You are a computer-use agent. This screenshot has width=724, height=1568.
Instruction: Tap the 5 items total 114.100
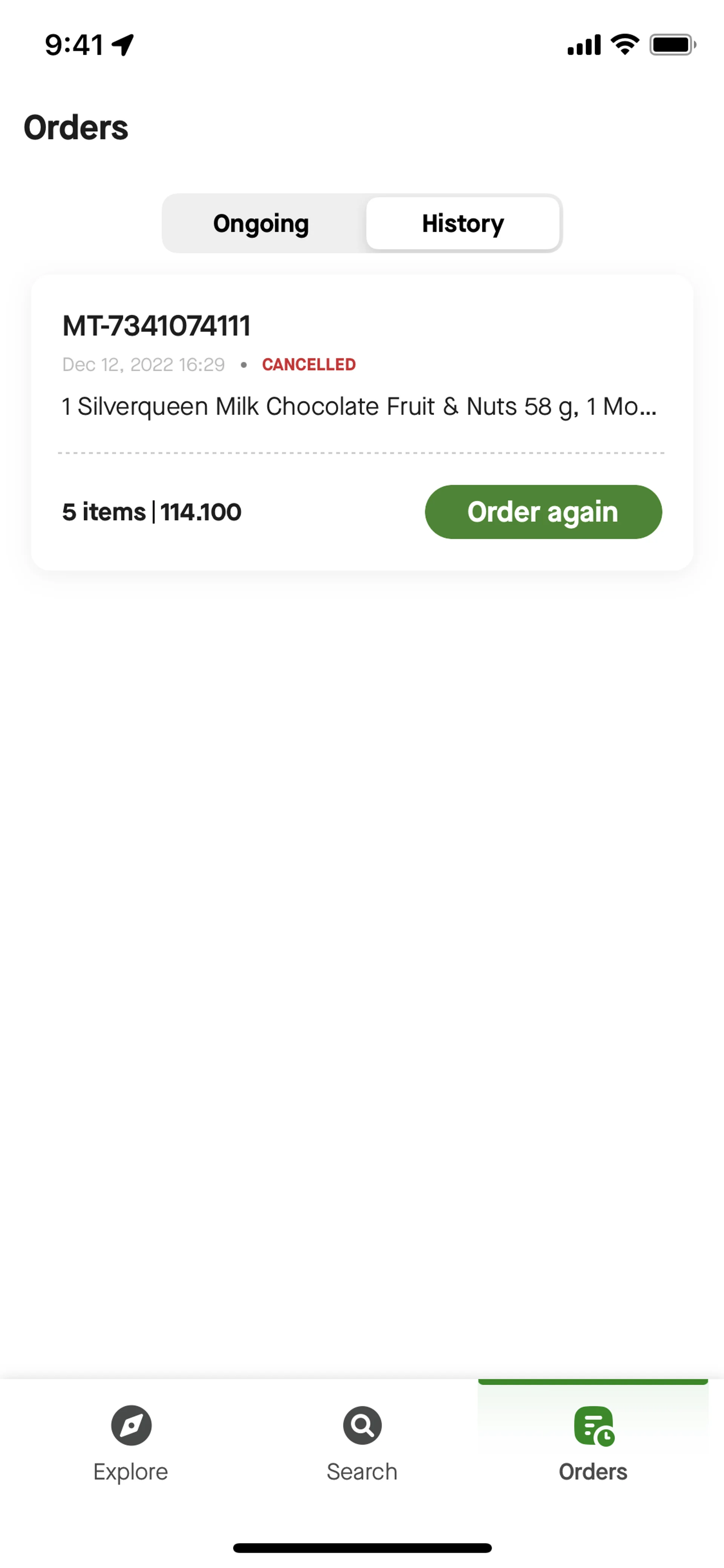[x=152, y=512]
